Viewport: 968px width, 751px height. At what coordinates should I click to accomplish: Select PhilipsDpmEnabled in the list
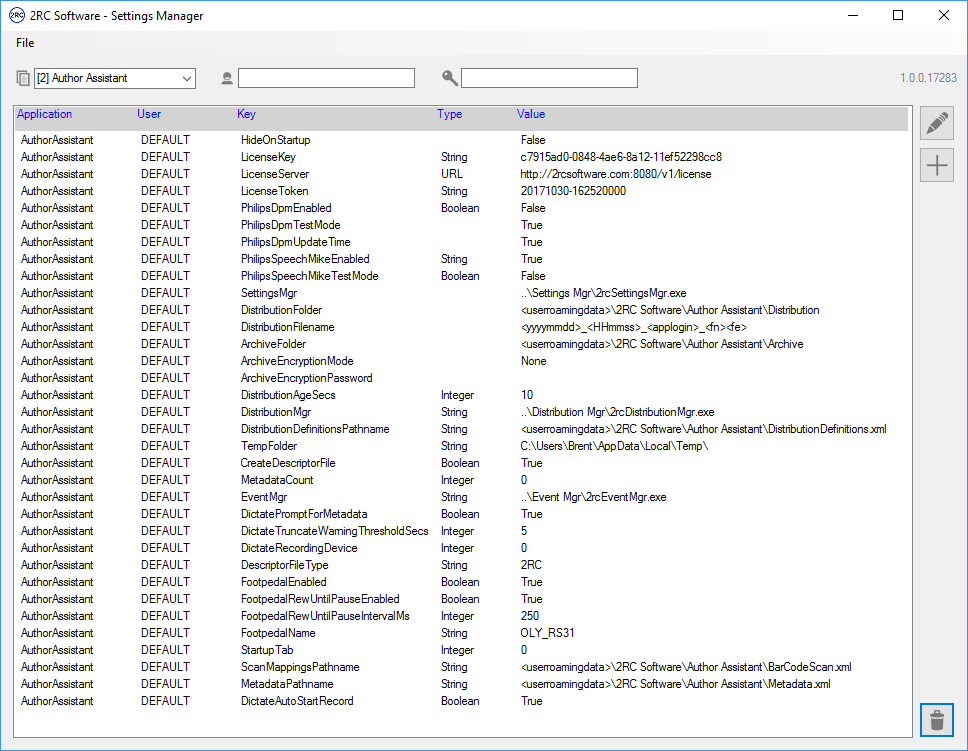tap(286, 208)
